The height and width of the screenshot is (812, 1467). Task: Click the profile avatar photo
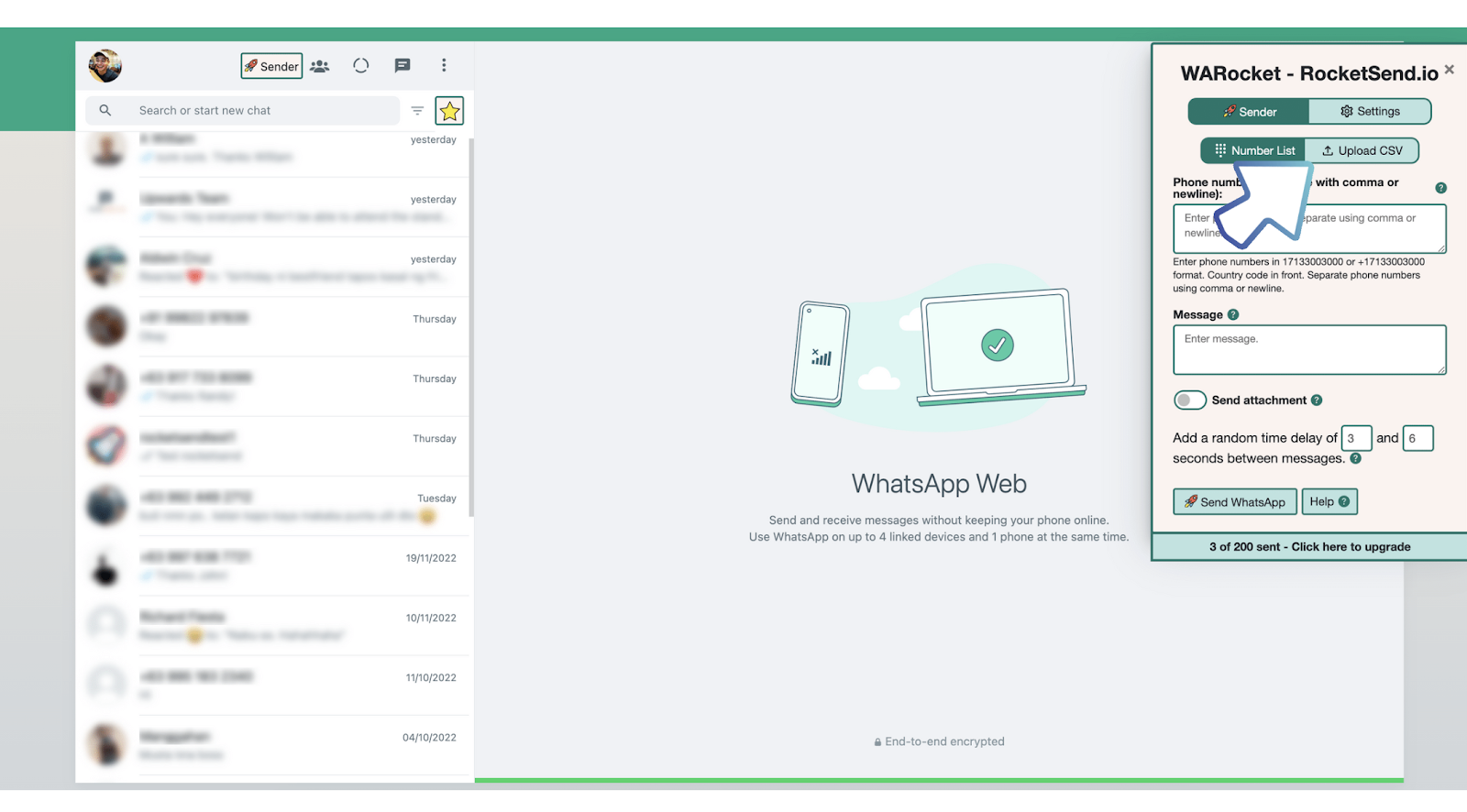coord(105,66)
